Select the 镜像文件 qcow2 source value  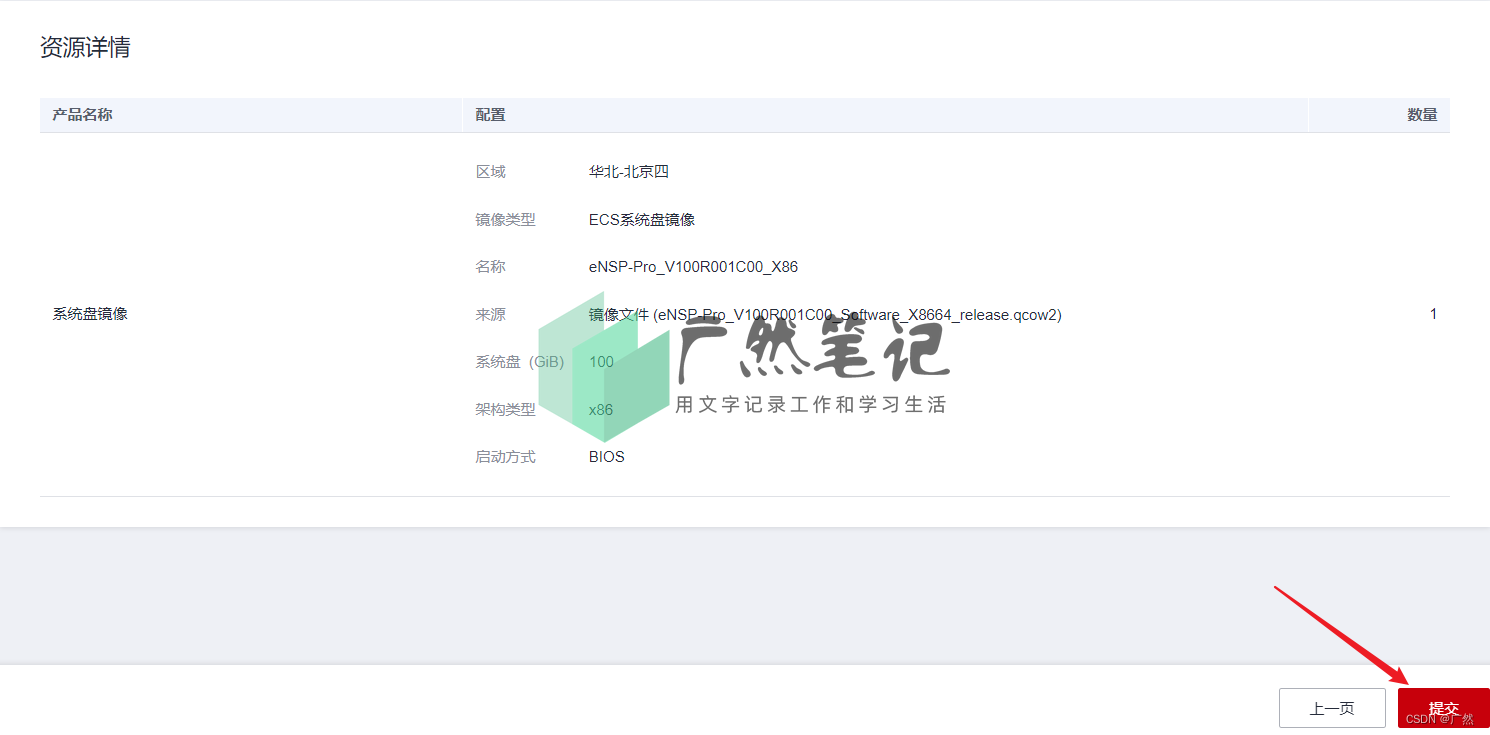tap(825, 315)
